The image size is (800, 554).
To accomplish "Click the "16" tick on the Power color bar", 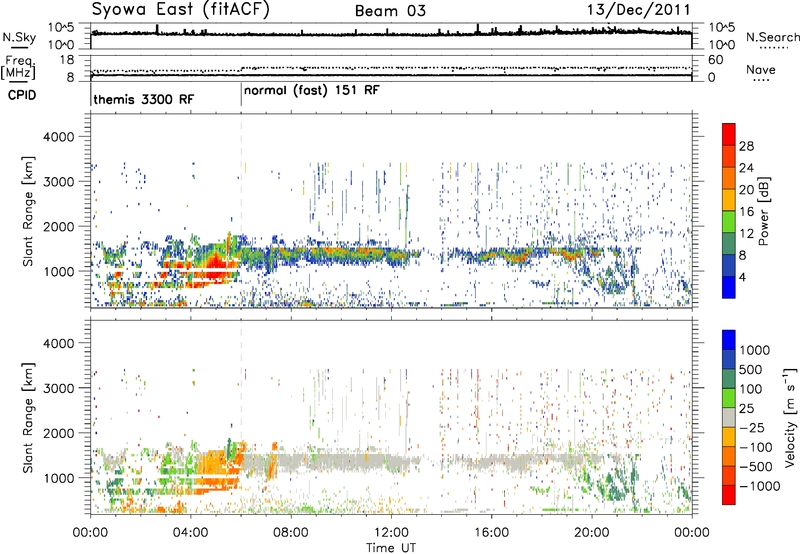I will pyautogui.click(x=746, y=212).
